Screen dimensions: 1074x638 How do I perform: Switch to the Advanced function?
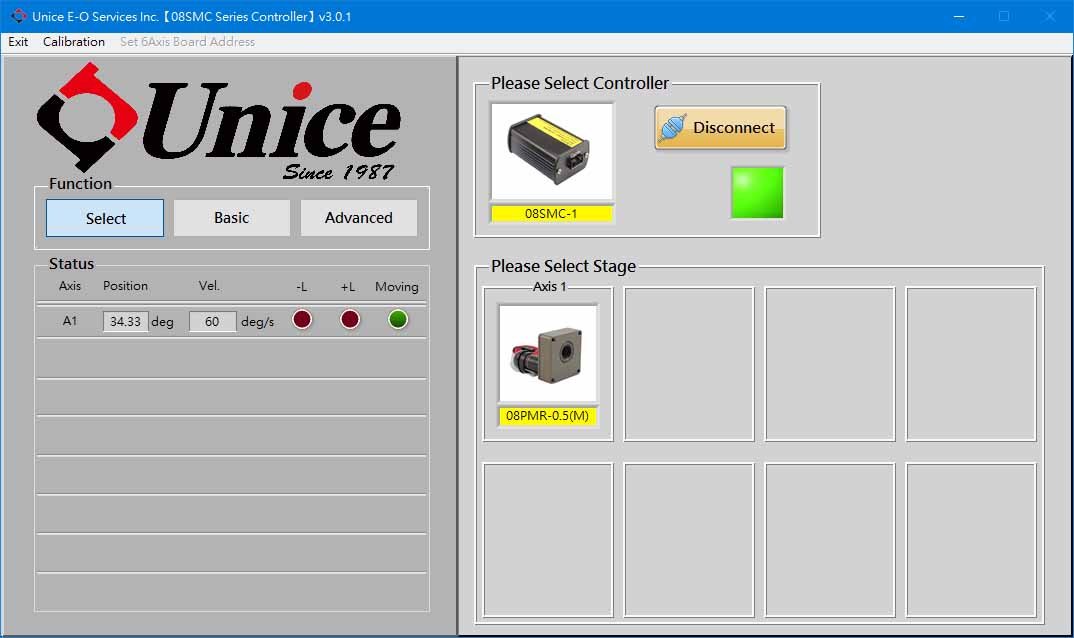(x=359, y=218)
